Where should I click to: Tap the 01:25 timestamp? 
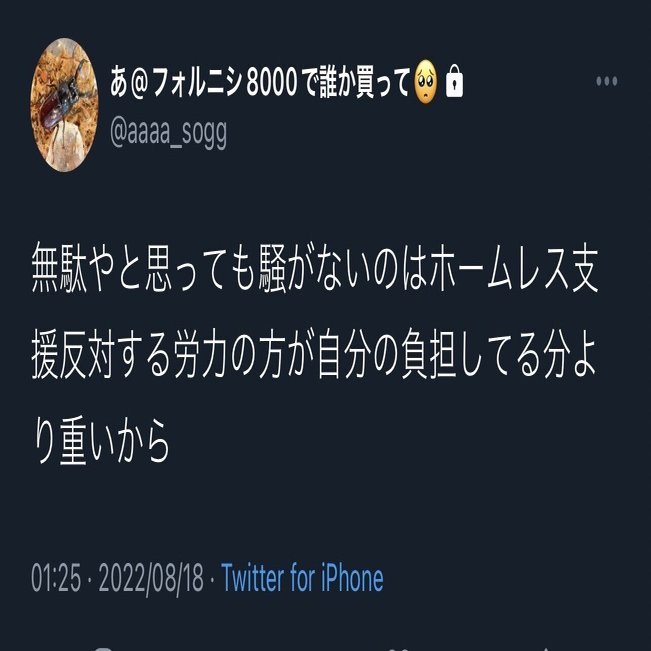point(56,578)
